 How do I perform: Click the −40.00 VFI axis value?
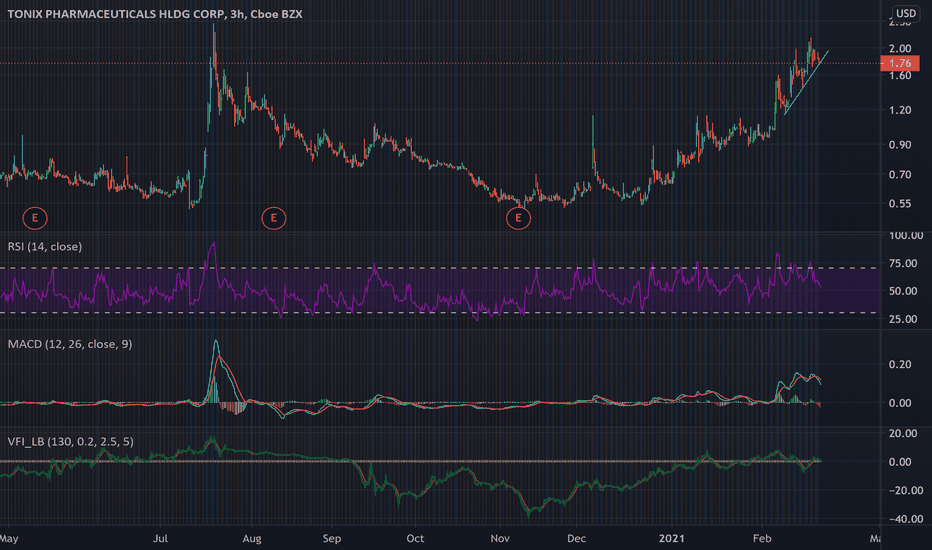tap(906, 519)
